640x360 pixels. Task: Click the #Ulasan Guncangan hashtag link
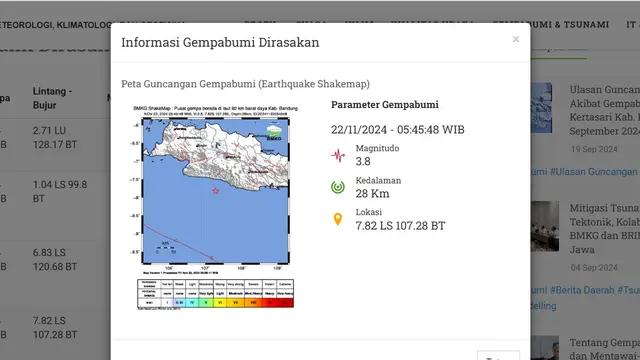(x=595, y=172)
